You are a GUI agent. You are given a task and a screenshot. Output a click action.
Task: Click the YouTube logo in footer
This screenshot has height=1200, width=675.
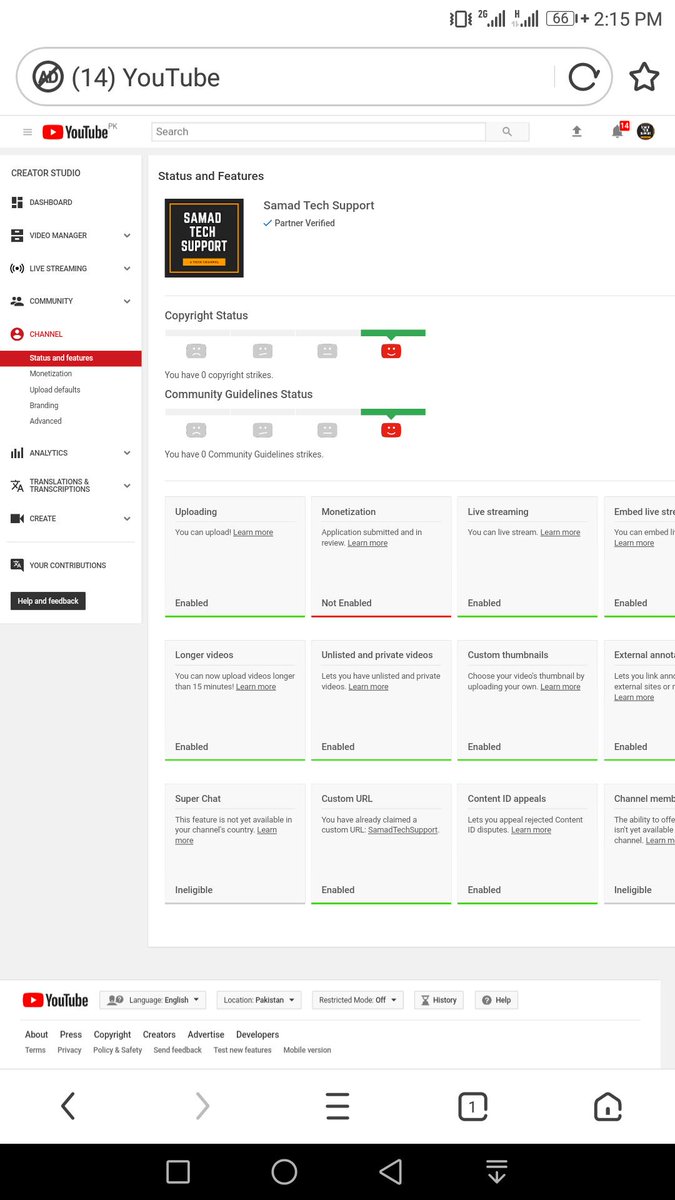tap(55, 1000)
